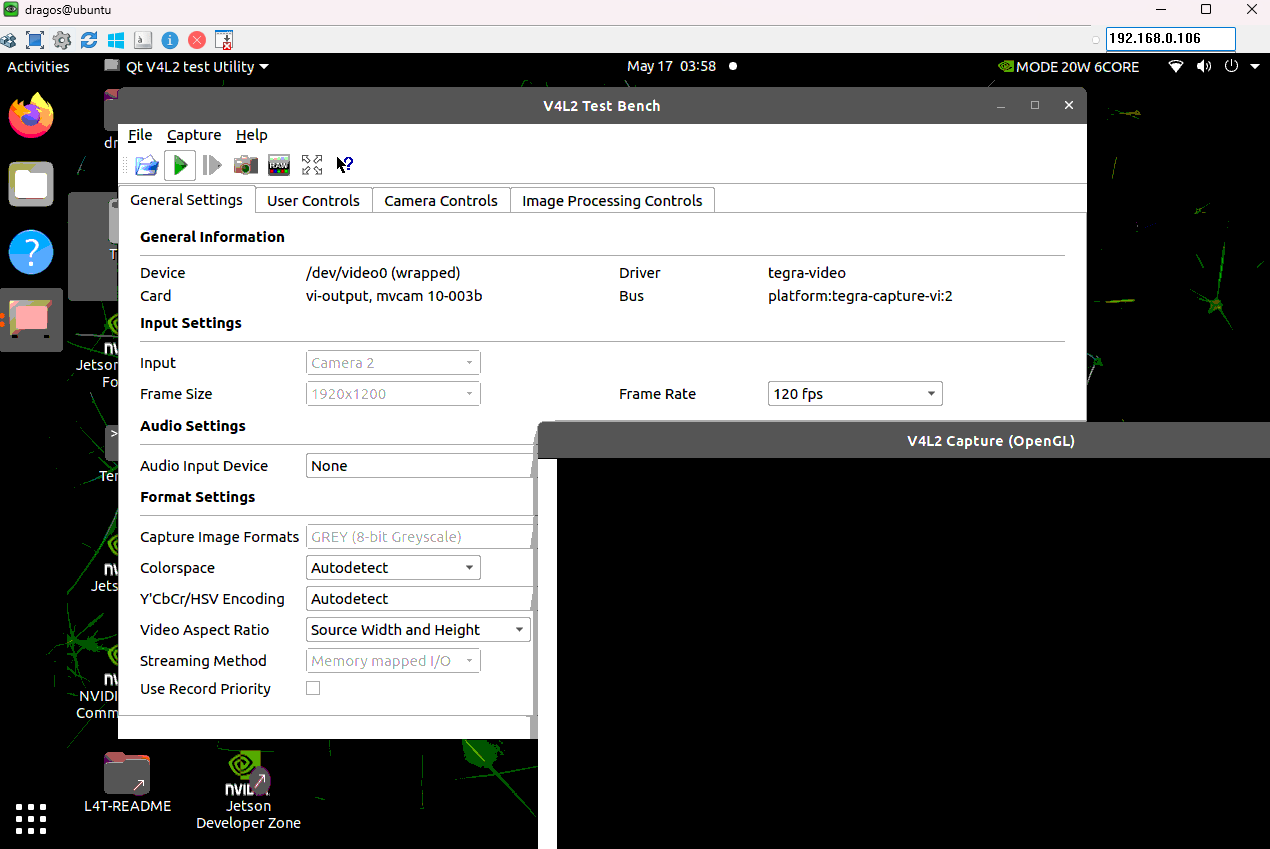This screenshot has width=1270, height=849.
Task: Click the RAW frames save icon
Action: click(279, 165)
